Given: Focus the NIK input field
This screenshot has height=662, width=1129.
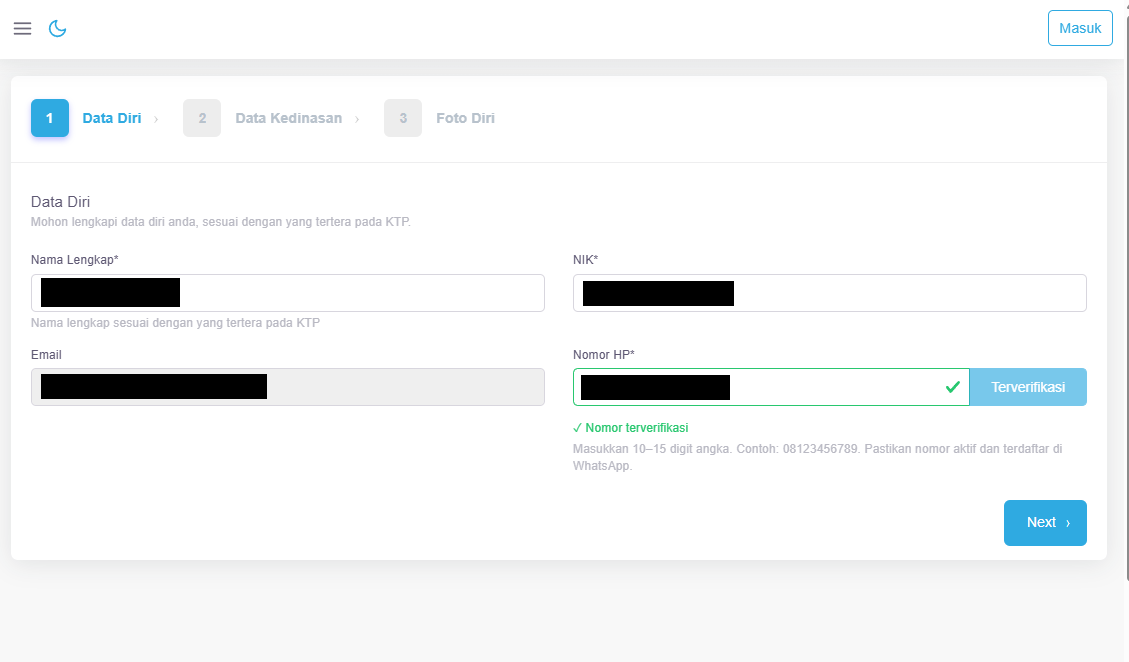Looking at the screenshot, I should click(829, 293).
